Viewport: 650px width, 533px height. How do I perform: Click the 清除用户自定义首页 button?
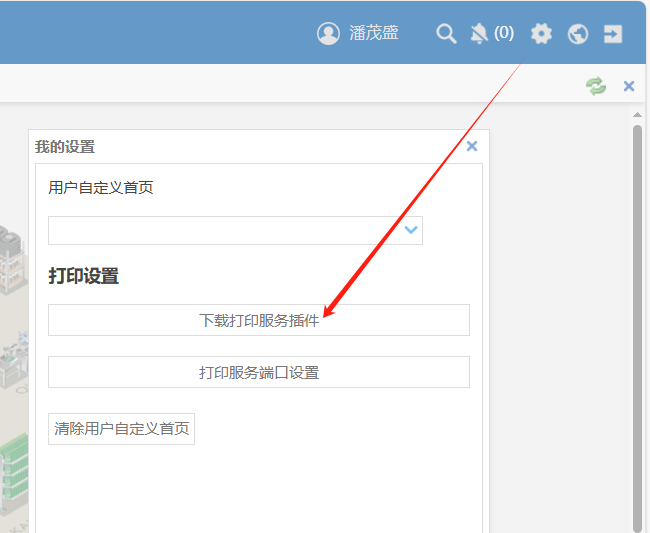(x=121, y=429)
